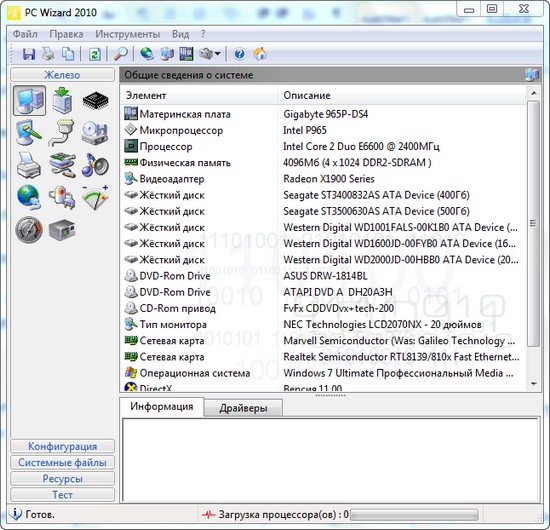Select the Материнская плата row

(323, 114)
